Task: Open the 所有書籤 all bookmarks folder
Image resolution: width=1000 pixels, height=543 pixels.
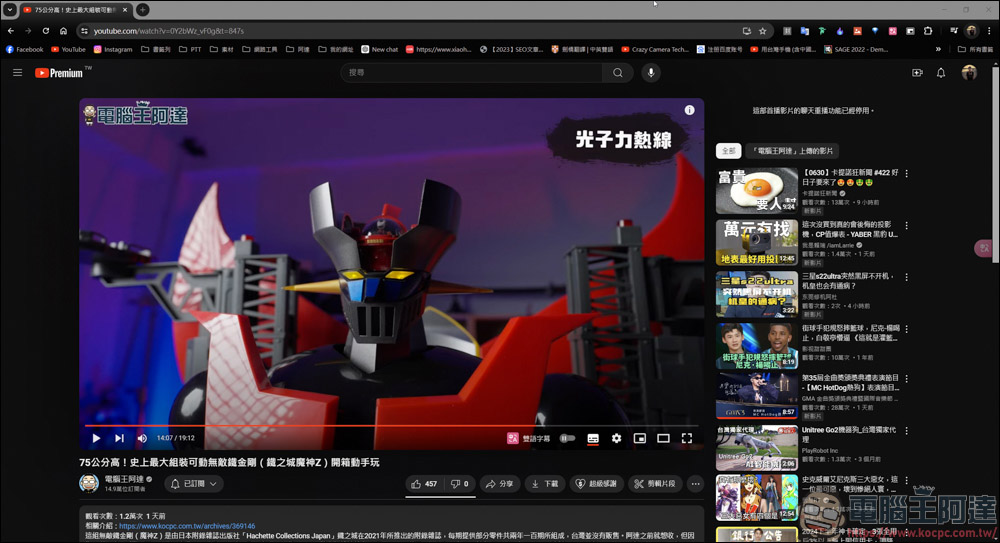Action: [975, 49]
